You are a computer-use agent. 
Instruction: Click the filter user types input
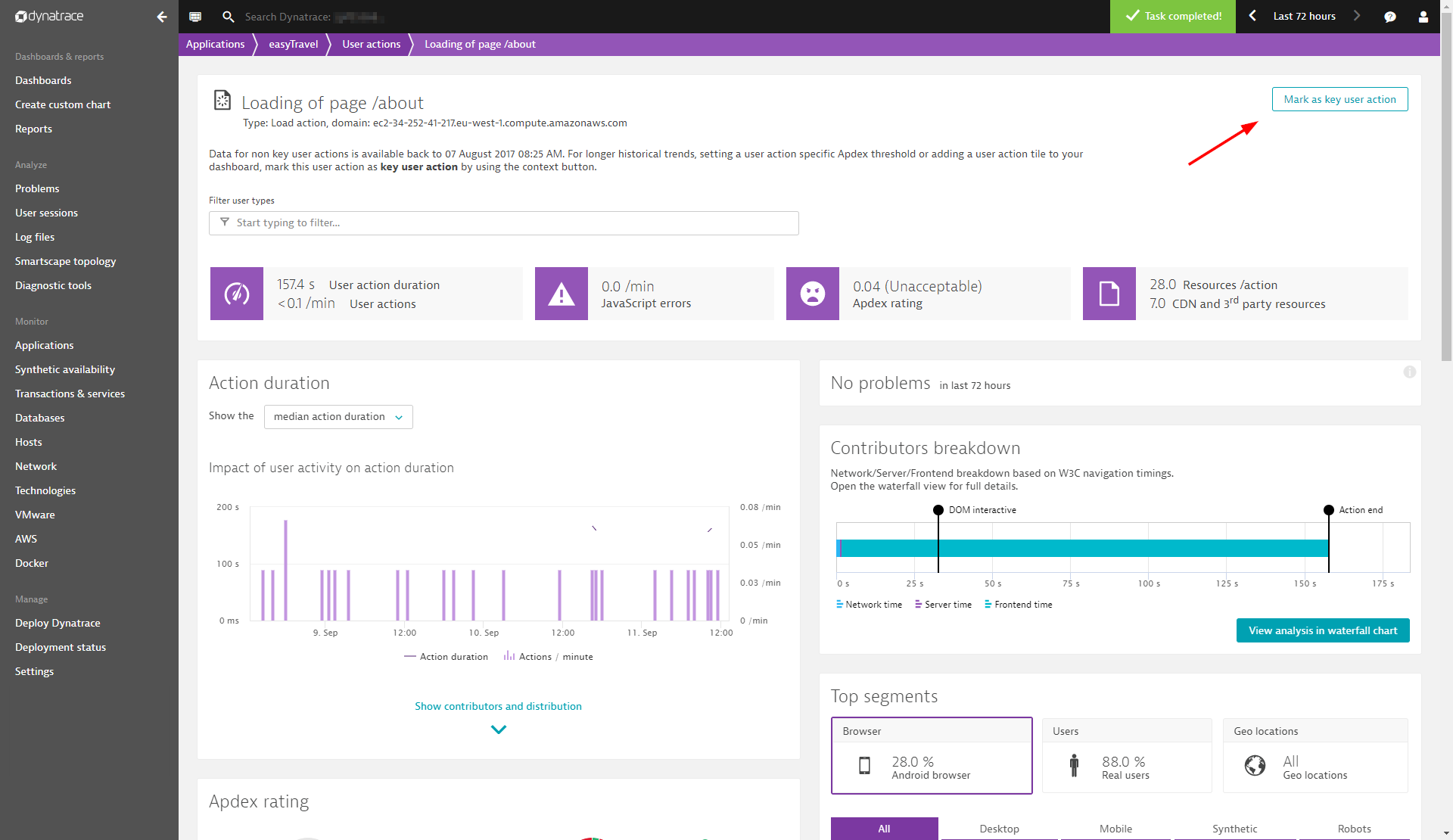[503, 223]
